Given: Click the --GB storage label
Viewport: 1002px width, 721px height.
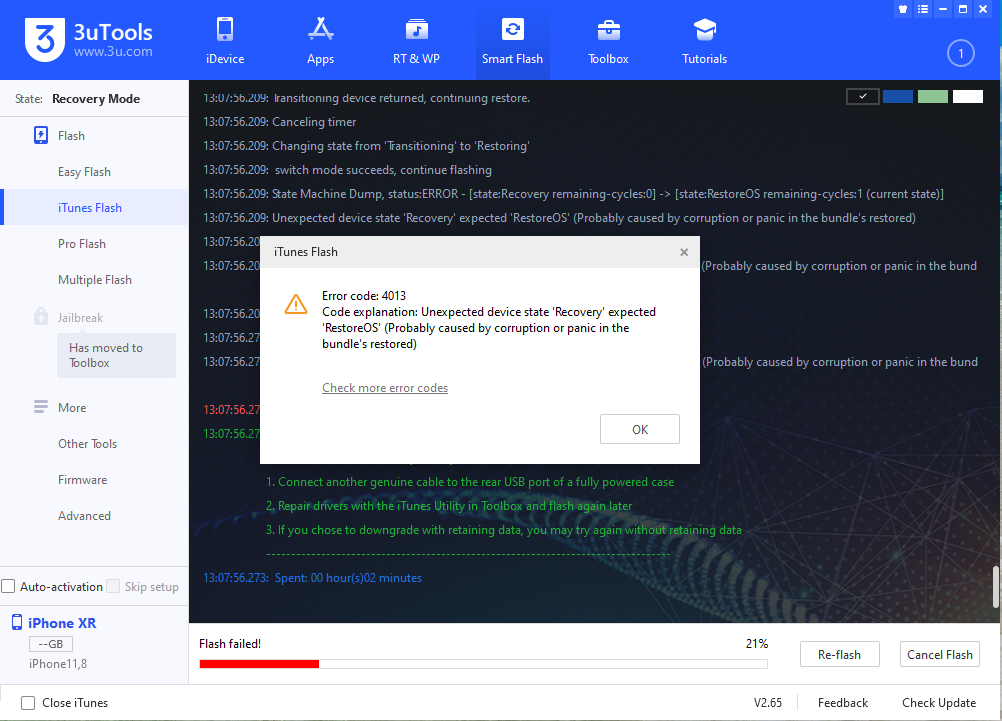Looking at the screenshot, I should (x=50, y=644).
